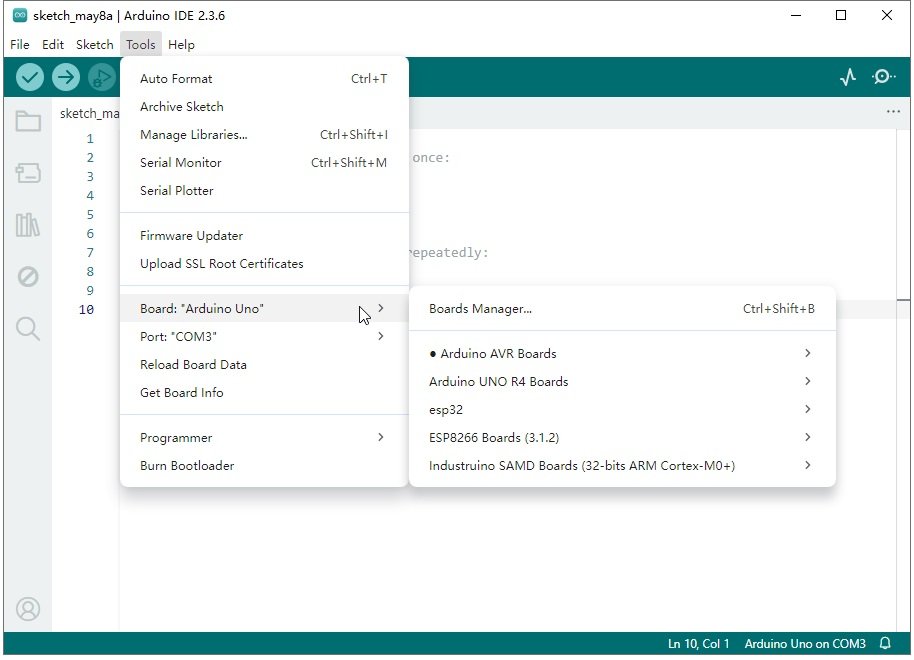Image resolution: width=914 pixels, height=660 pixels.
Task: Select the sketch_may8a editor tab
Action: click(x=89, y=113)
